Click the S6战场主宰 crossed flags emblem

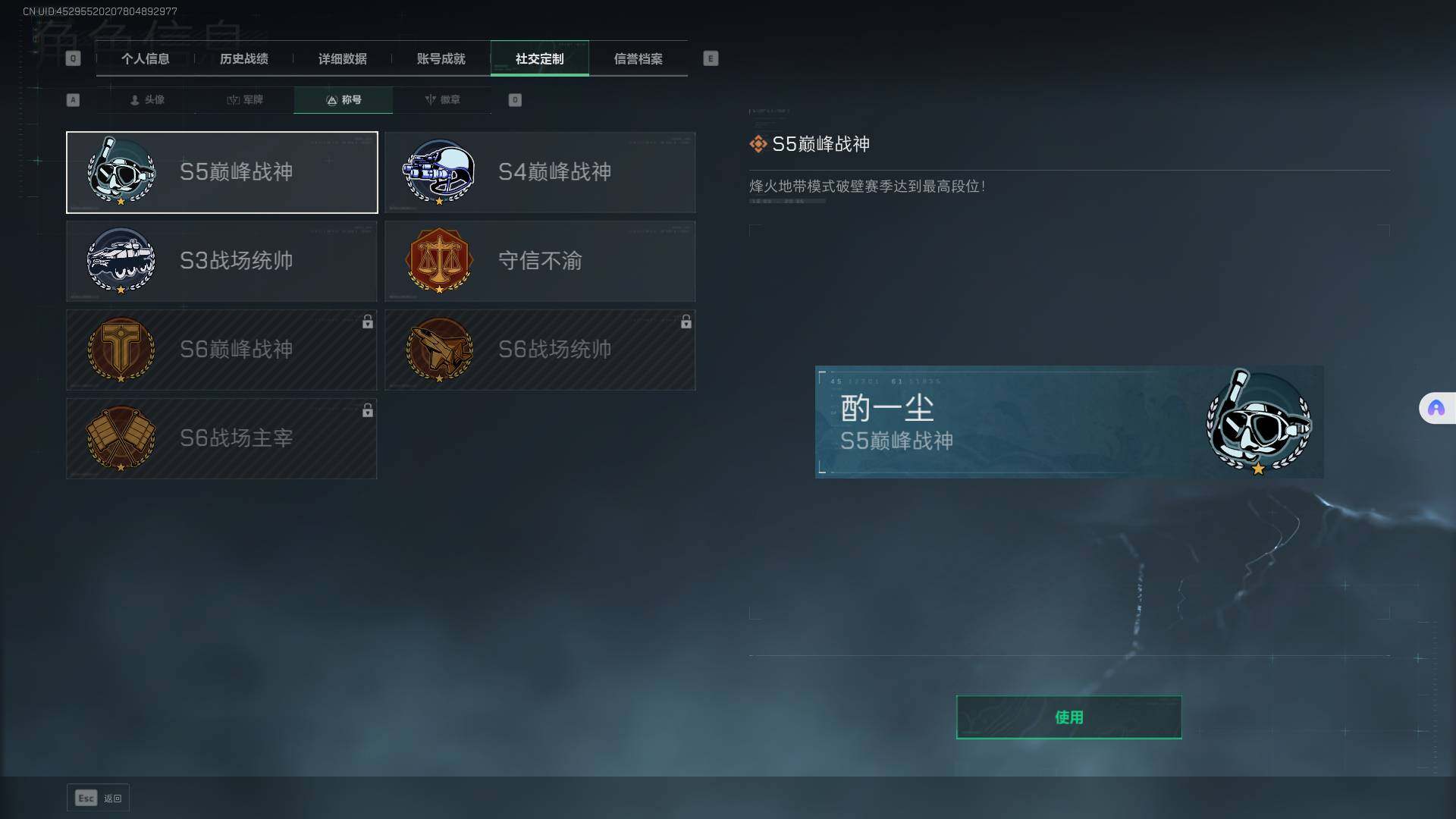(x=121, y=438)
